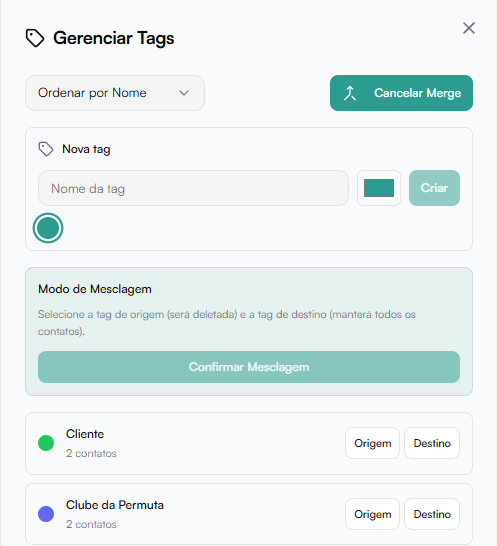Screen dimensions: 497x546
Task: Select the teal circular color preset
Action: coord(48,228)
